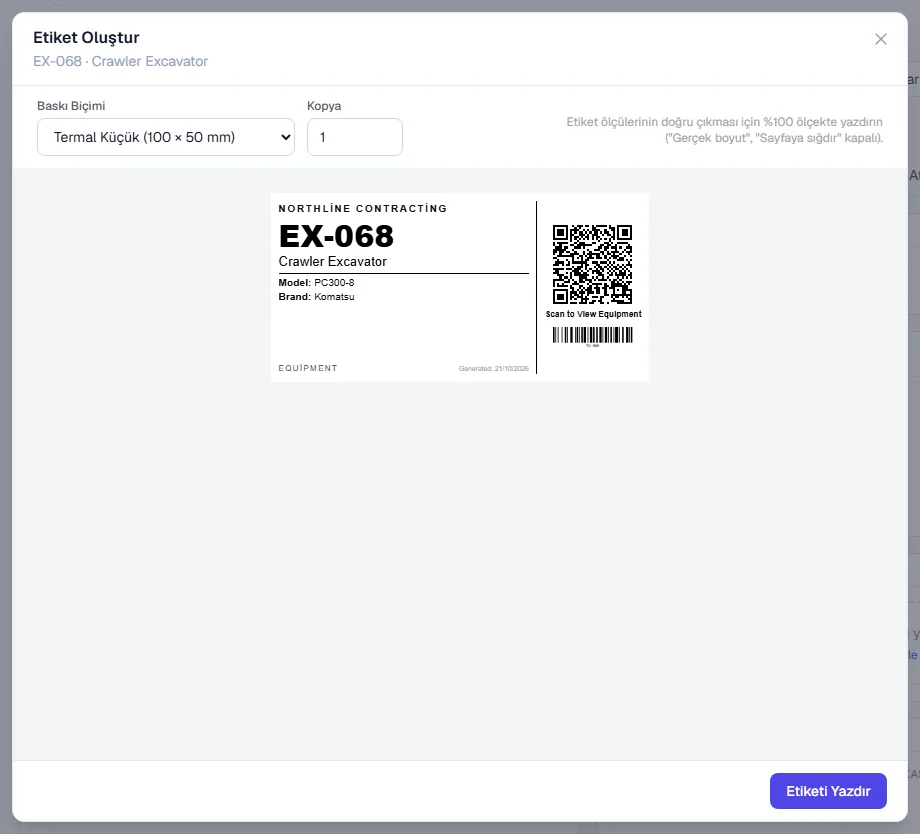This screenshot has width=920, height=834.
Task: Click the QR code on label preview
Action: click(x=592, y=264)
